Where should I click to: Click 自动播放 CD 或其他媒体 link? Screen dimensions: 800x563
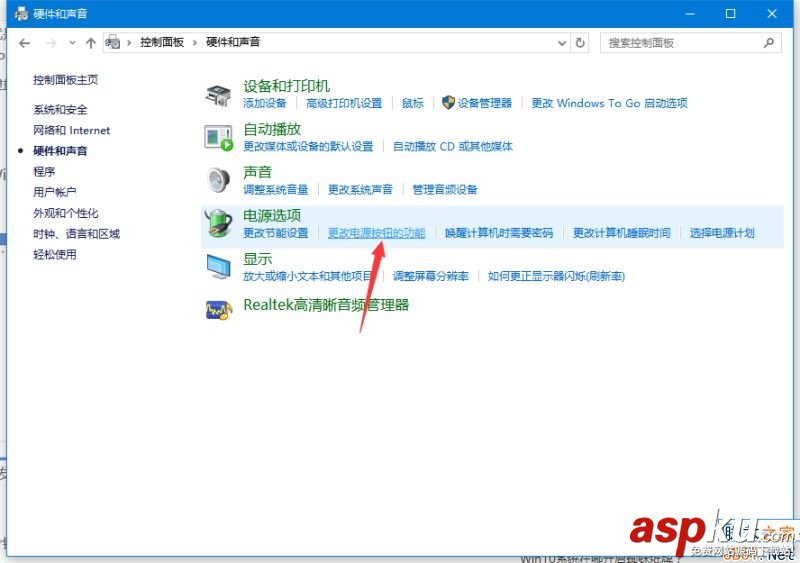[x=453, y=146]
